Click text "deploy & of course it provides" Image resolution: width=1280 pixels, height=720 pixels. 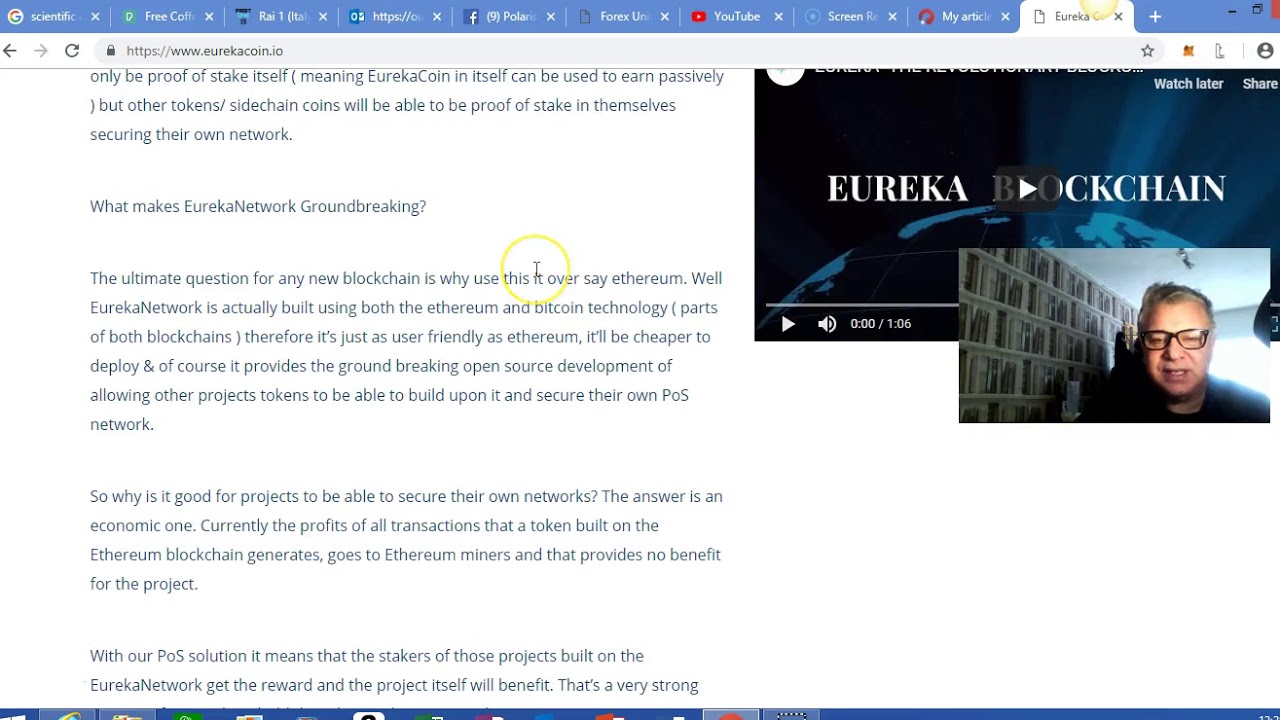[198, 366]
